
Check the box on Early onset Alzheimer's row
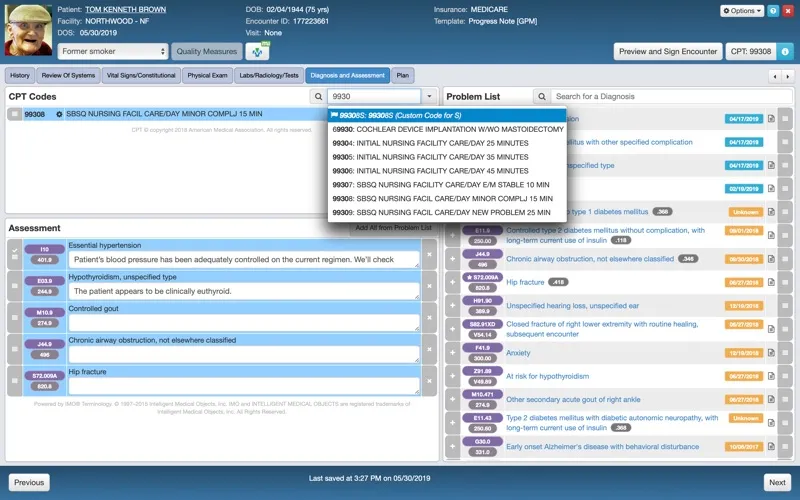pos(785,446)
